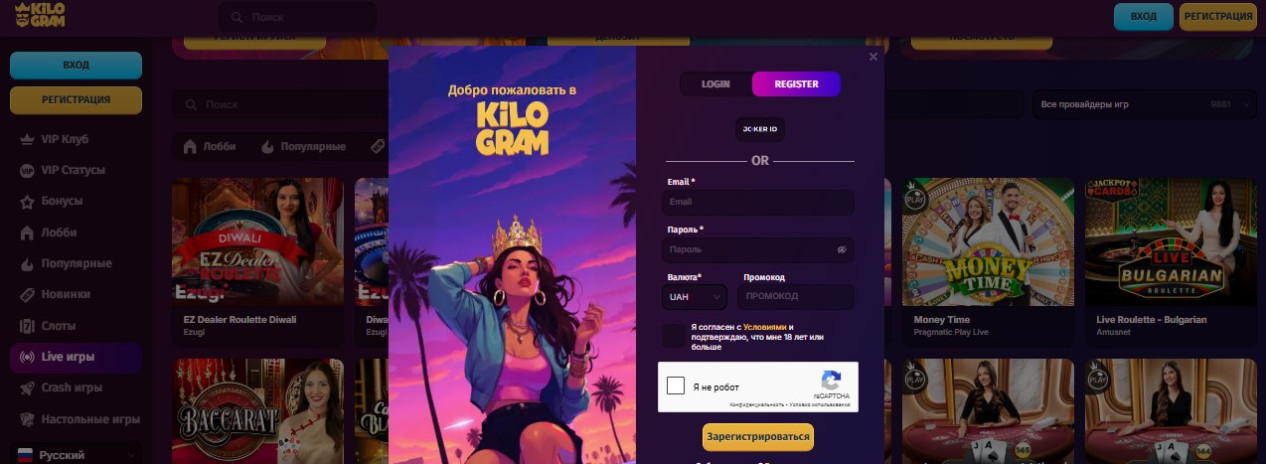Focus the Email input field
The width and height of the screenshot is (1266, 464).
point(758,202)
